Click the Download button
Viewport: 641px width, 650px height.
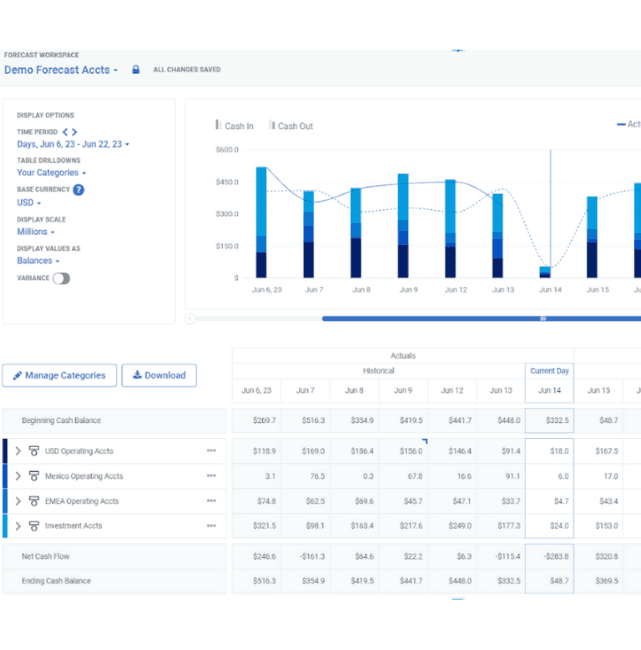coord(159,376)
